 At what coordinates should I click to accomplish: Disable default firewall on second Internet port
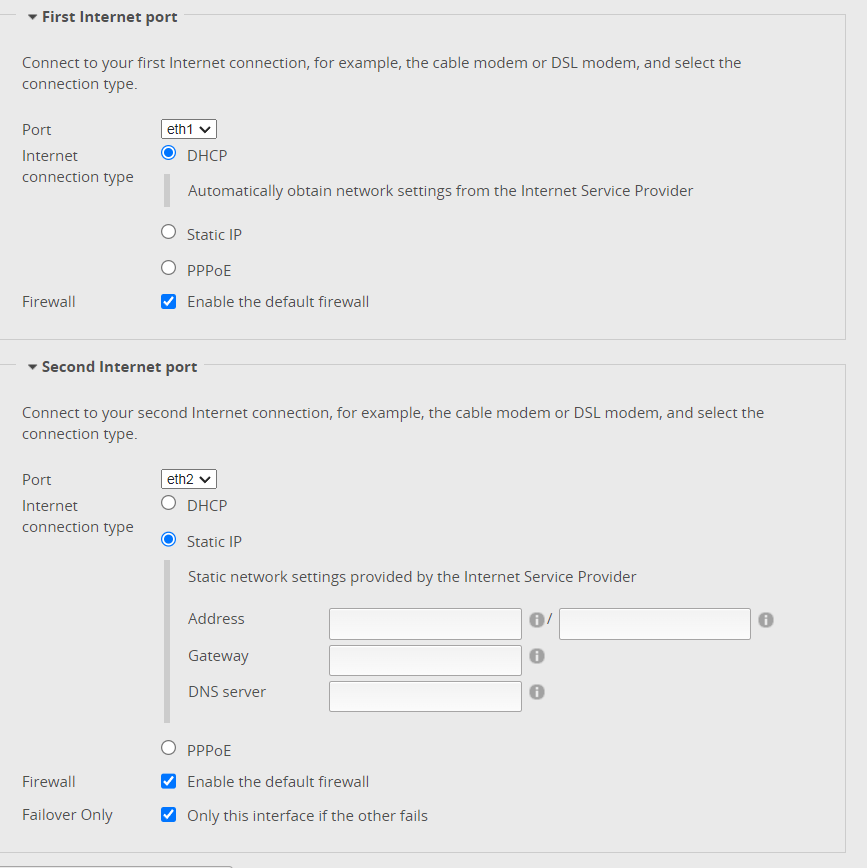(x=168, y=782)
